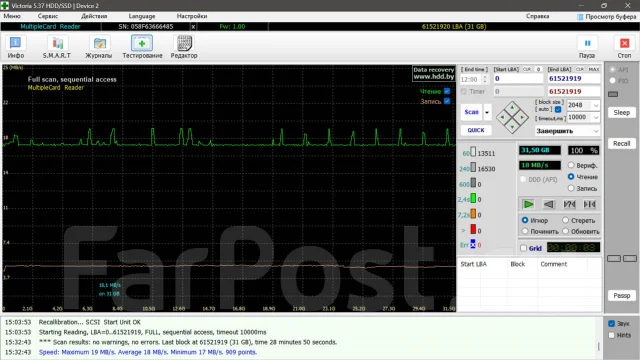This screenshot has height=360, width=640.
Task: Switch to the Тестирование testing view
Action: click(x=142, y=47)
